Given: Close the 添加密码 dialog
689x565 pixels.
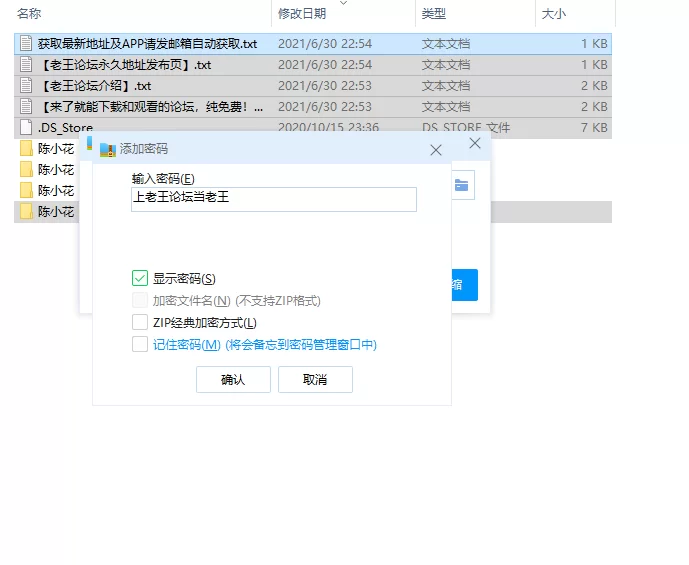Looking at the screenshot, I should [x=436, y=150].
